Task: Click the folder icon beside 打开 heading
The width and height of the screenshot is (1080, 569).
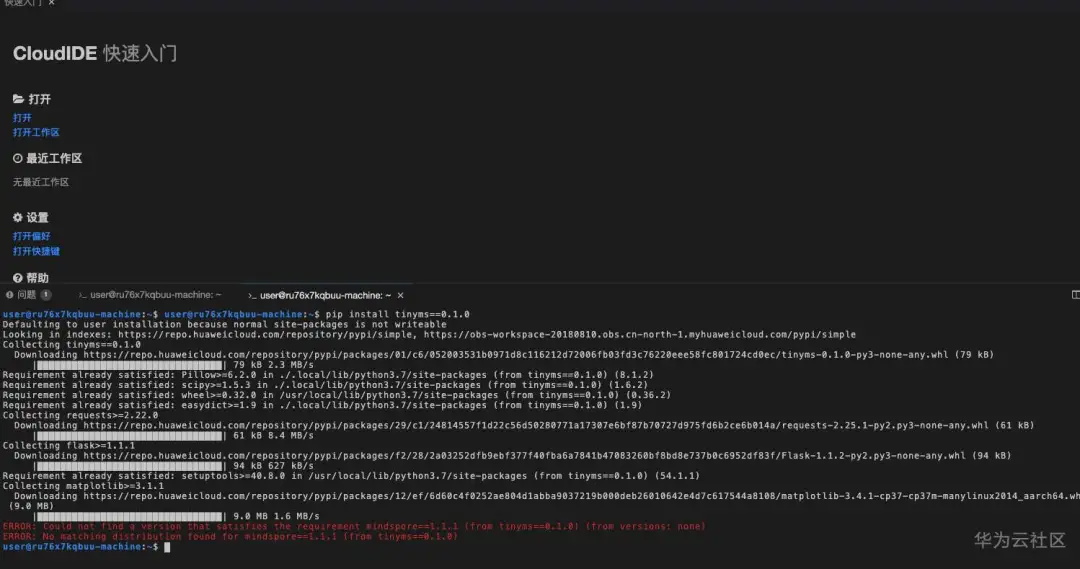Action: pyautogui.click(x=18, y=100)
